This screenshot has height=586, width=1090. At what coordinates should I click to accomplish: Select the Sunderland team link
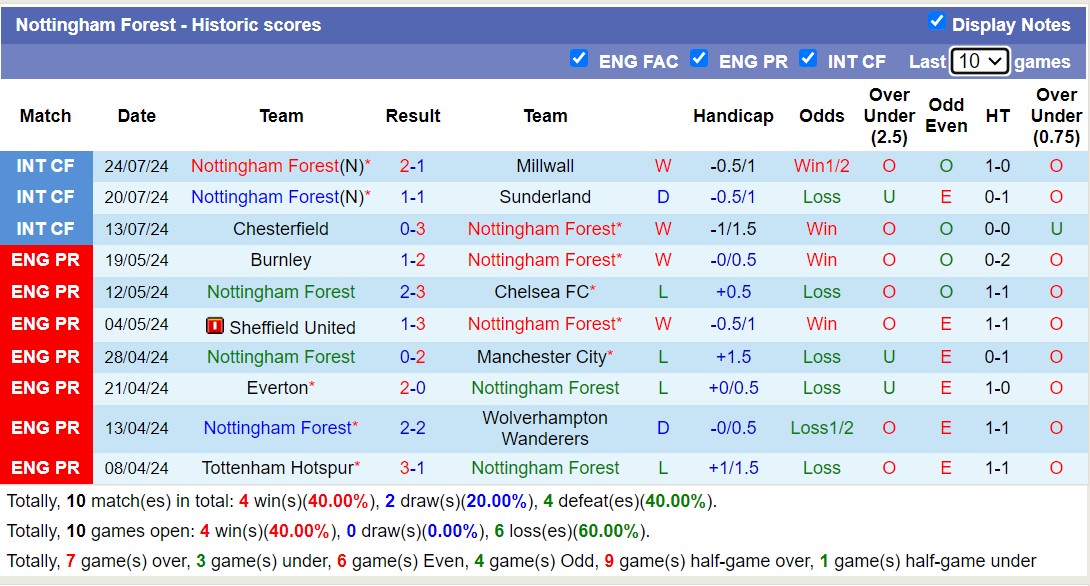[545, 197]
